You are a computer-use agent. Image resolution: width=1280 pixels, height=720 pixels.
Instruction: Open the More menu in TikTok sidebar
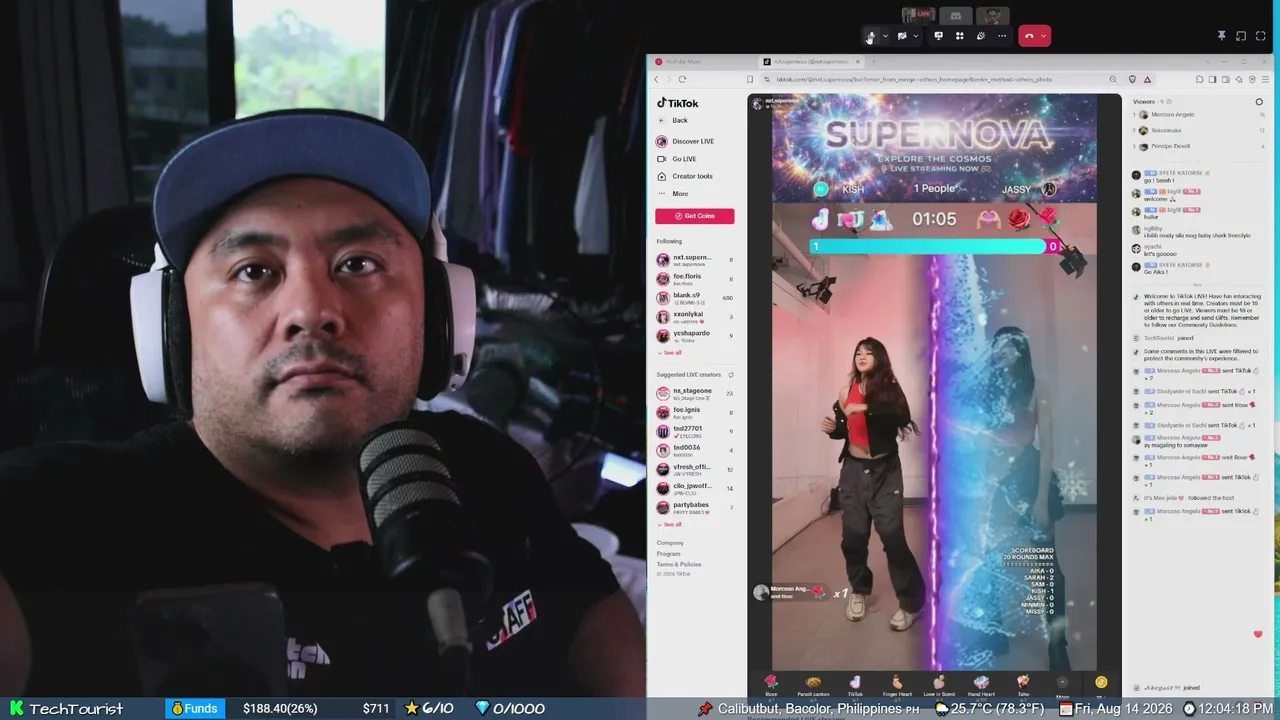coord(672,194)
